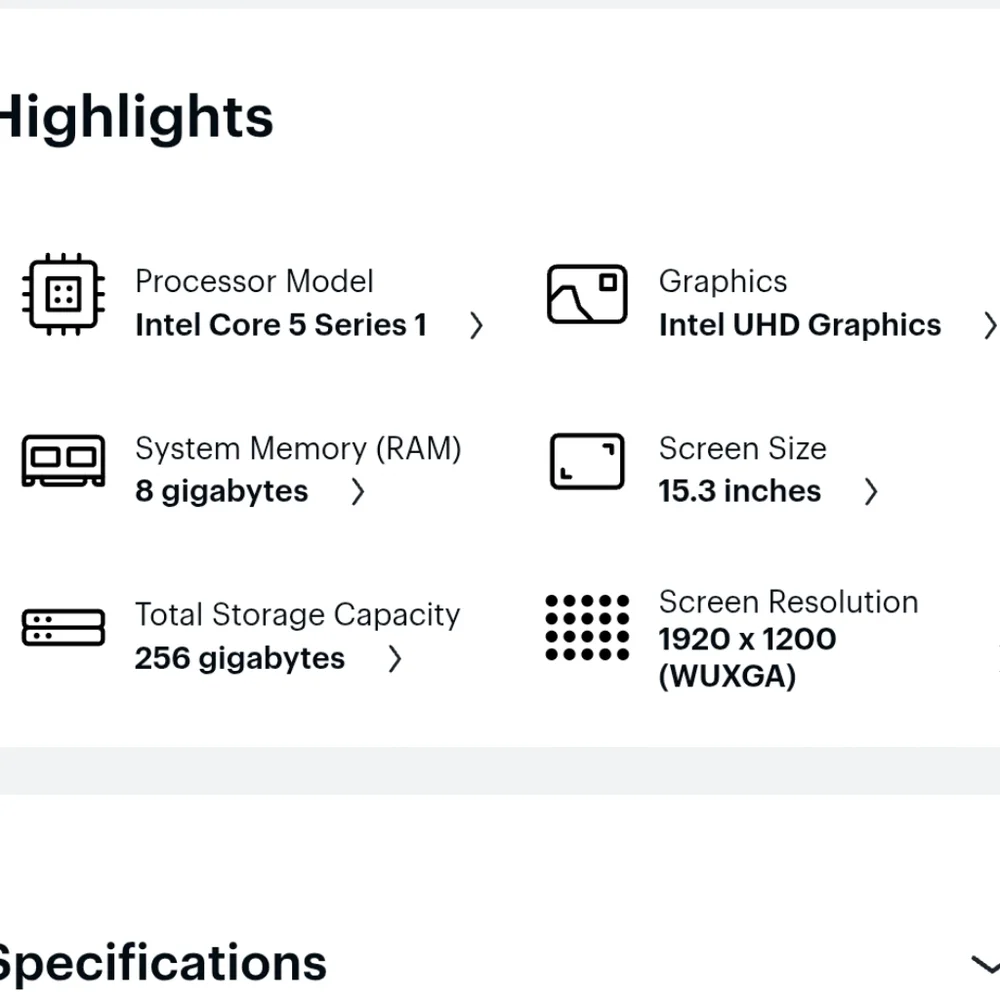Click the storage drive icon
1000x1000 pixels.
63,628
